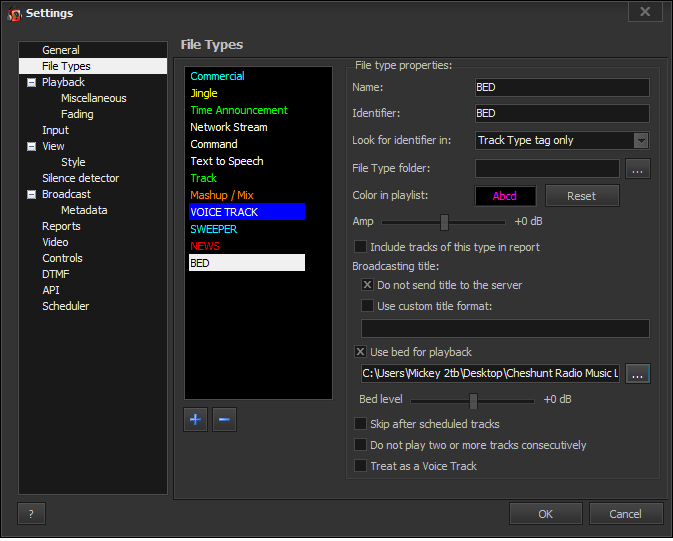Open API settings page
This screenshot has width=673, height=541.
(51, 291)
